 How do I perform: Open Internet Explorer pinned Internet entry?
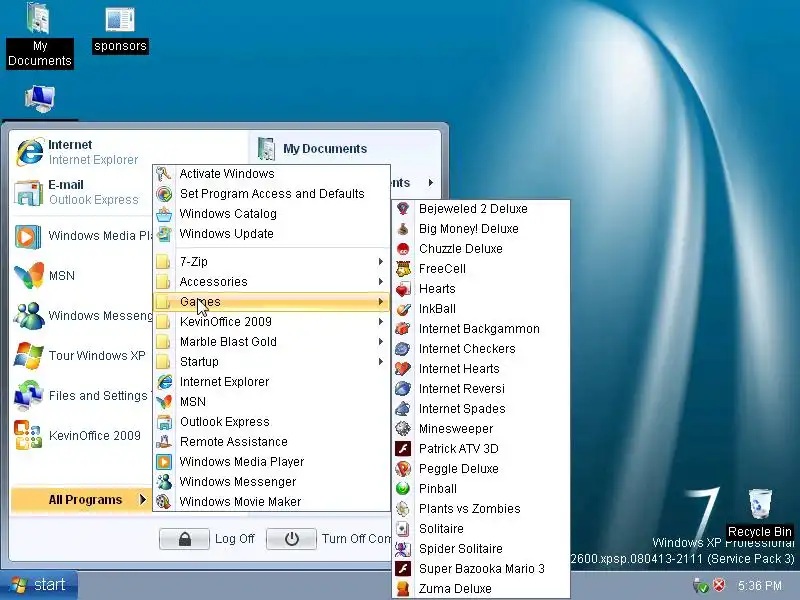point(82,152)
